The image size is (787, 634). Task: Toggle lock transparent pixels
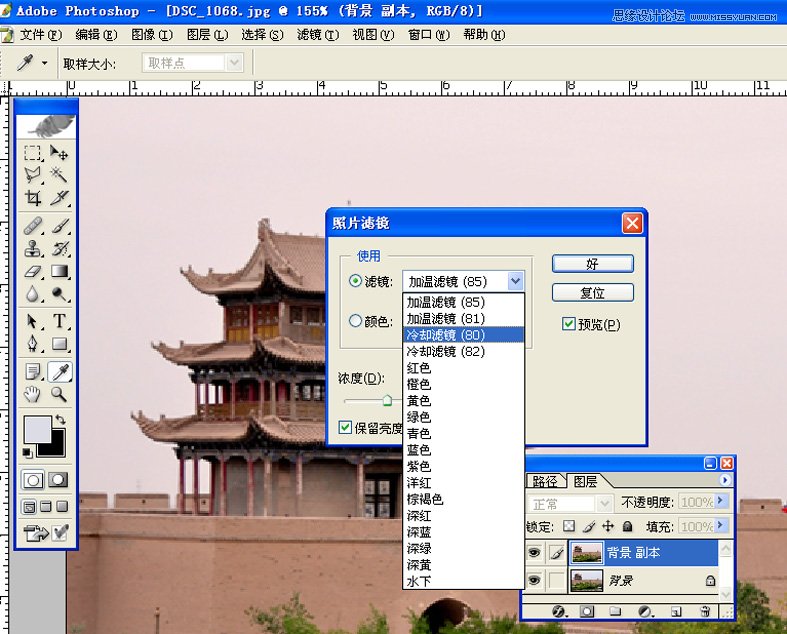tap(569, 526)
